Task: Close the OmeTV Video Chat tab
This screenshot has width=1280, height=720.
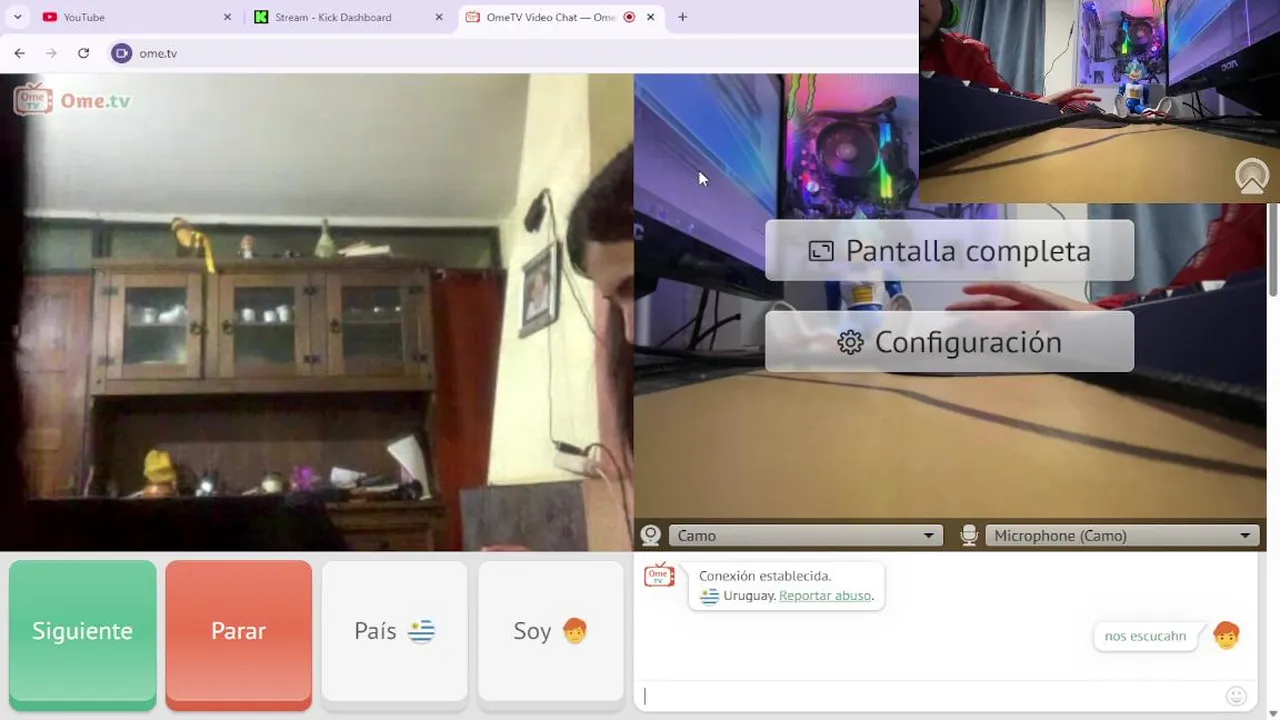Action: click(651, 17)
